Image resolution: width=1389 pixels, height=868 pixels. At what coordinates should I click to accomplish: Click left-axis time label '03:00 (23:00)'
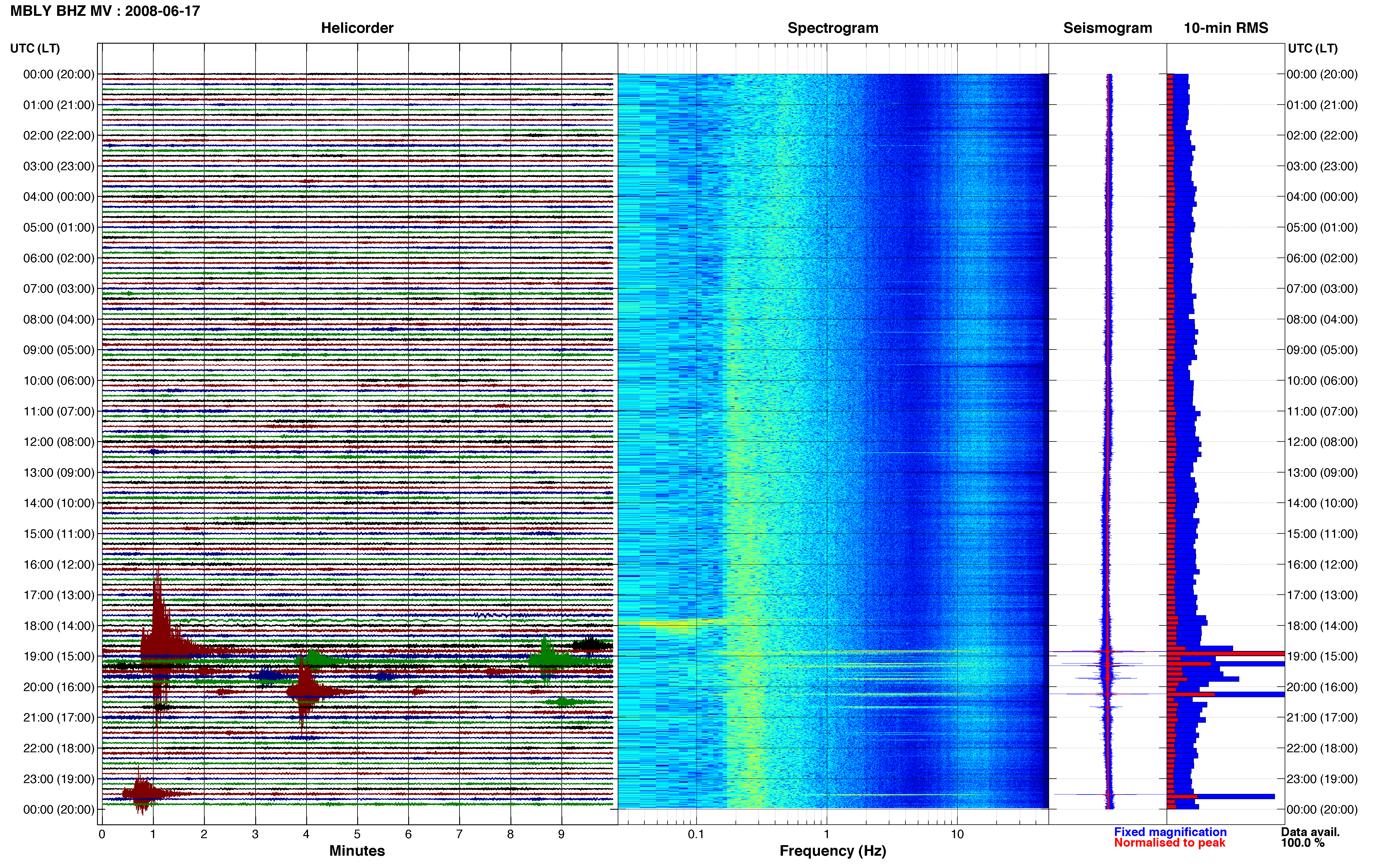click(59, 166)
